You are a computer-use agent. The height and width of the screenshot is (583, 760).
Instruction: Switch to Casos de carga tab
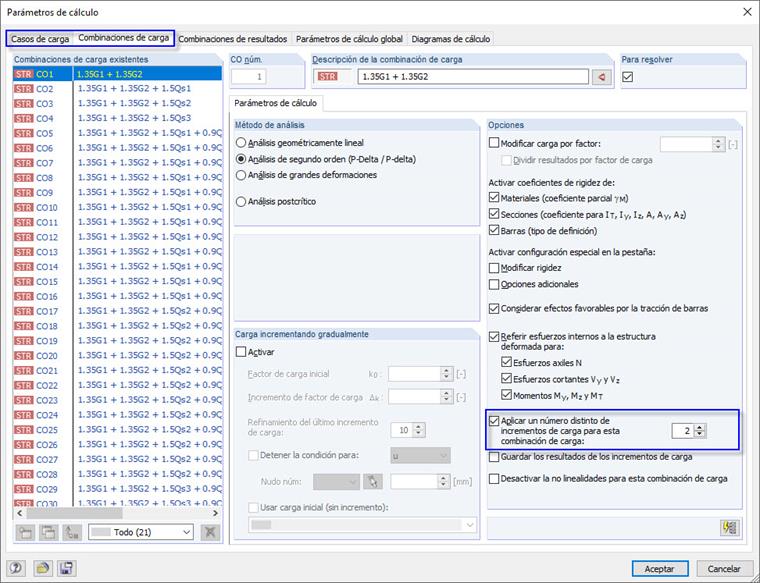(x=40, y=39)
